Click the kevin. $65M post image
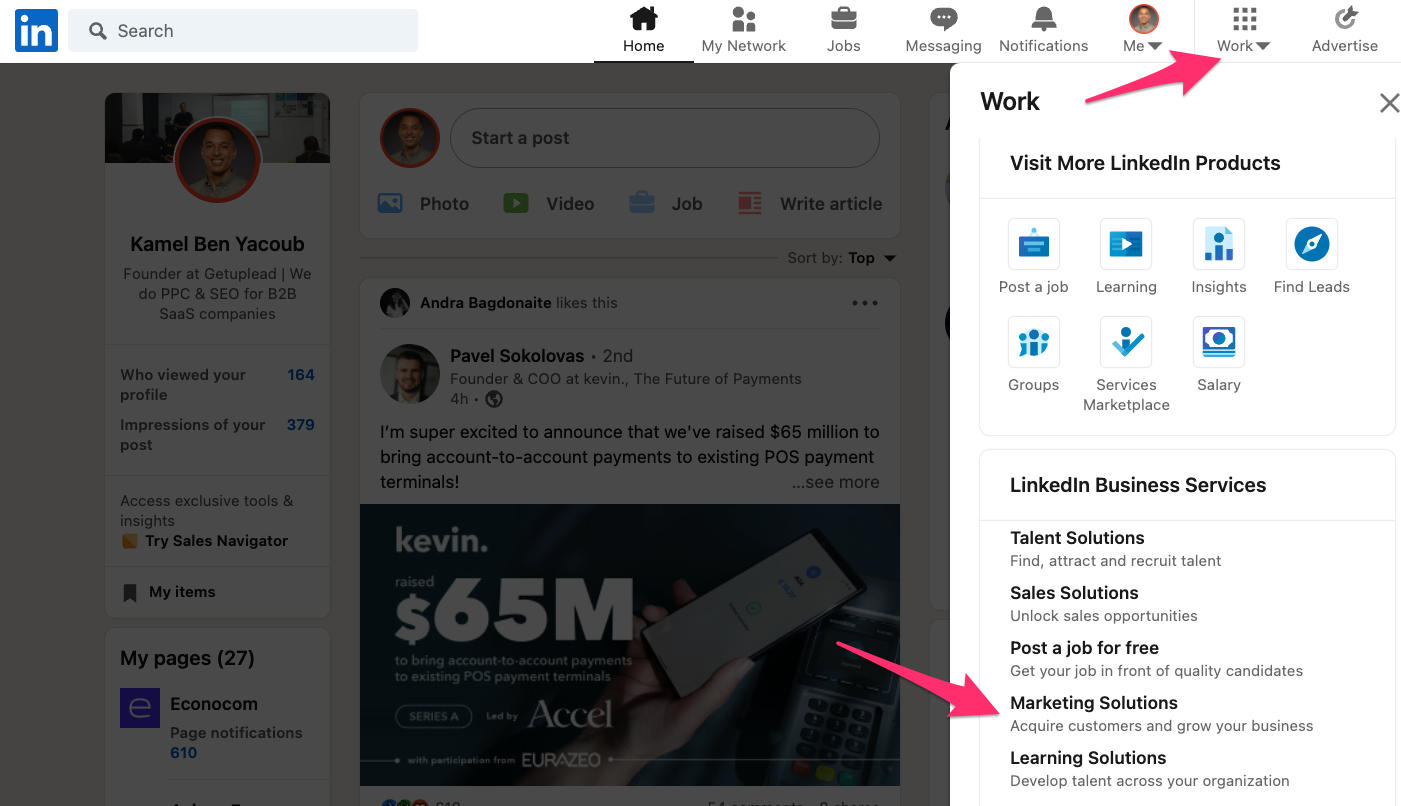Viewport: 1401px width, 806px height. (x=630, y=644)
